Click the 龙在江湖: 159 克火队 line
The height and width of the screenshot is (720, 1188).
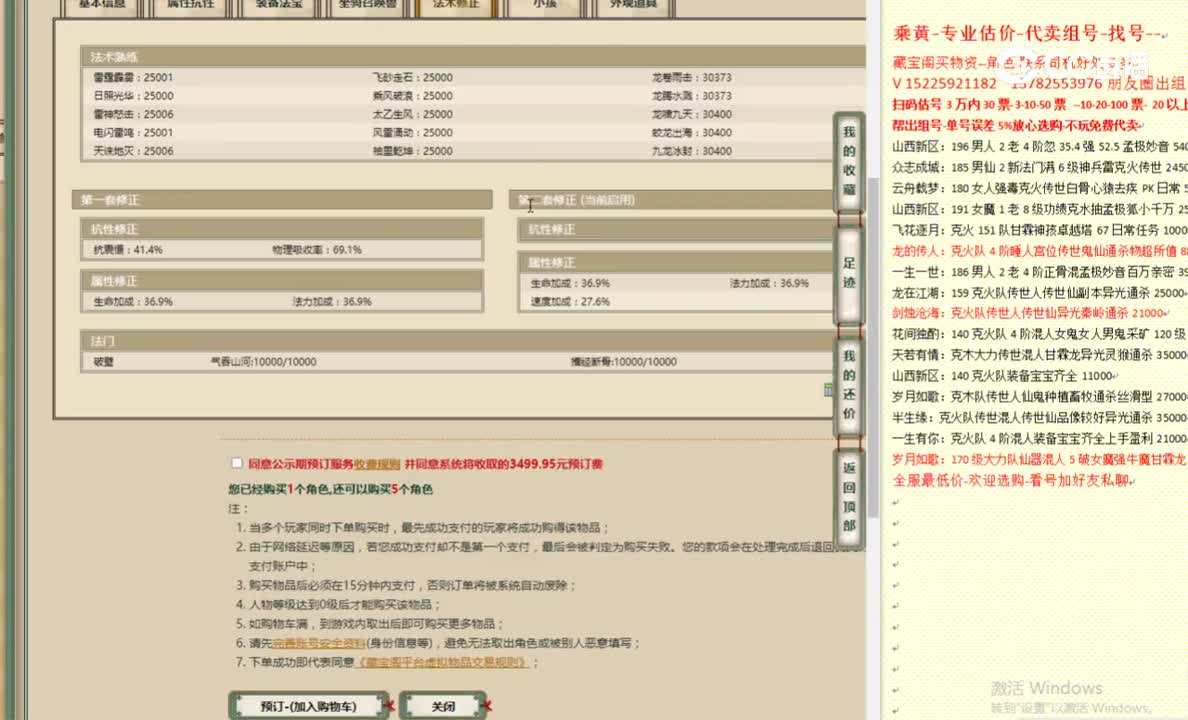tap(1040, 293)
